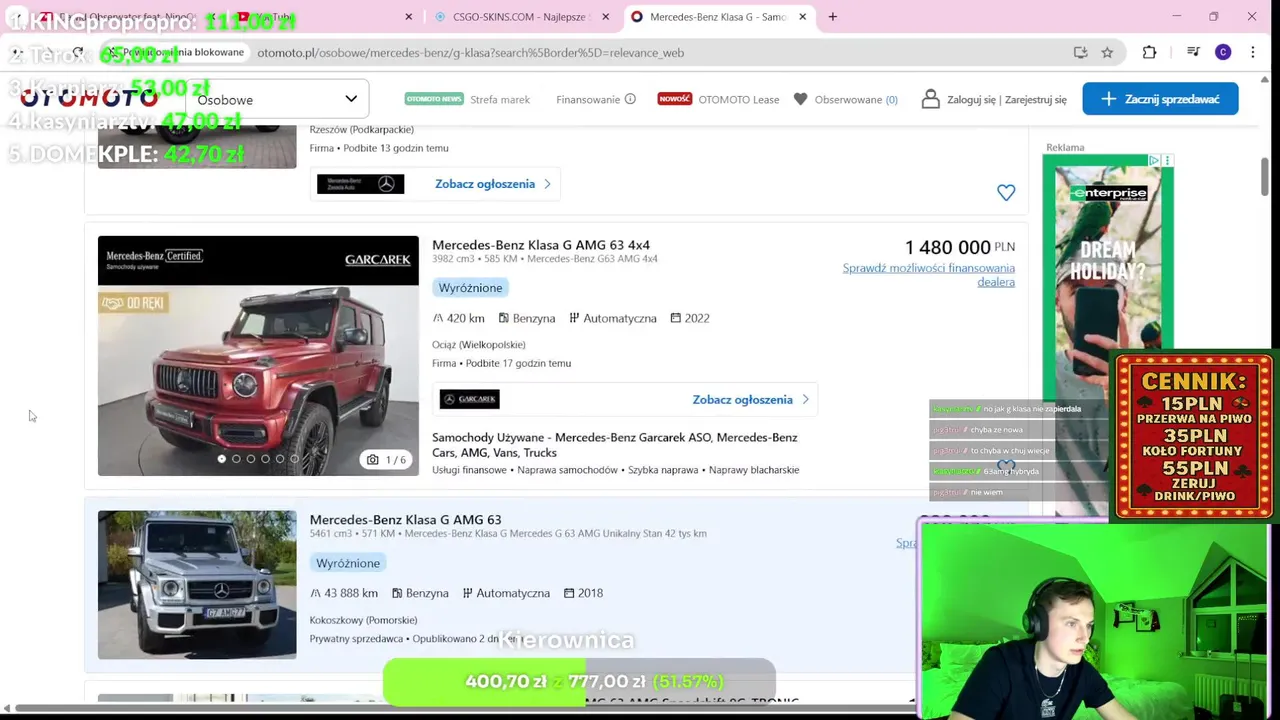The height and width of the screenshot is (720, 1280).
Task: Open OTOMOTO News Strefa marek link
Action: pos(467,99)
